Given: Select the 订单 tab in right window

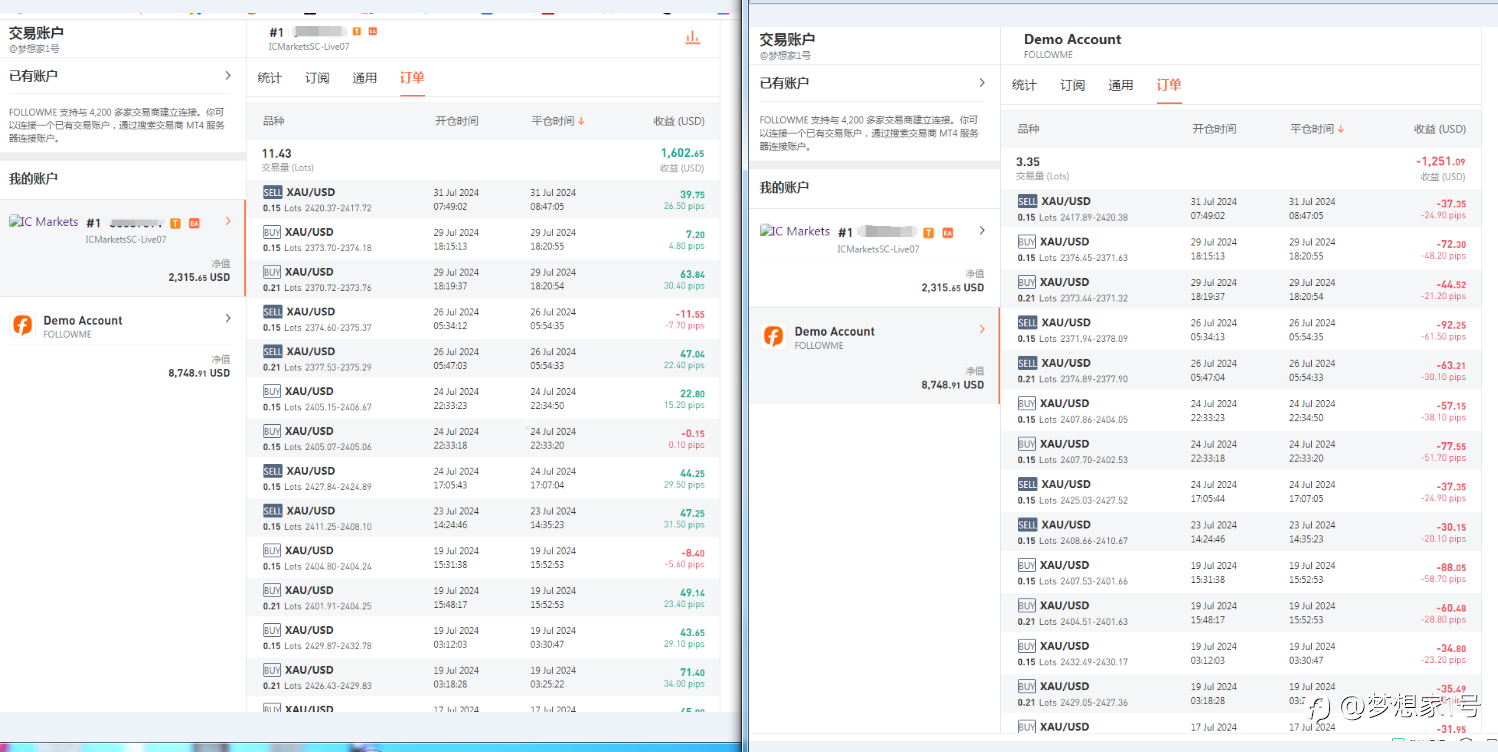Looking at the screenshot, I should pos(1168,85).
